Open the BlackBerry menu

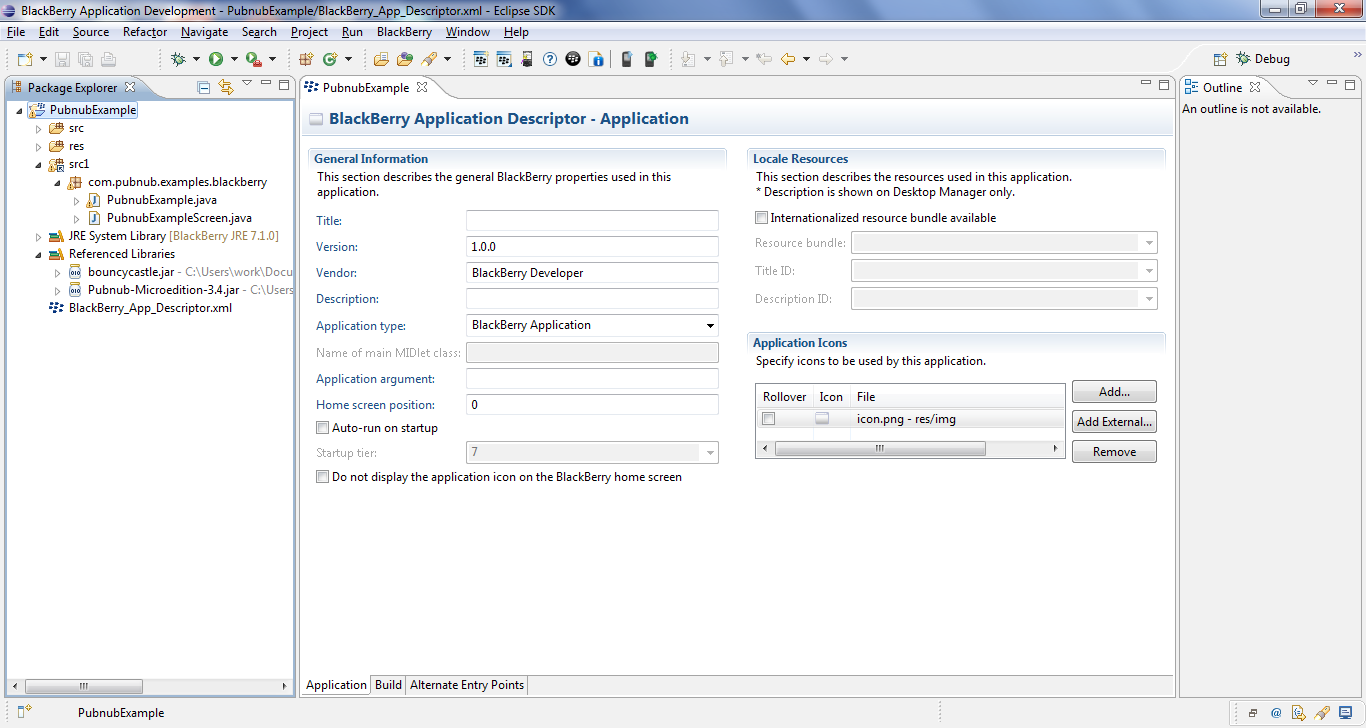pyautogui.click(x=404, y=31)
